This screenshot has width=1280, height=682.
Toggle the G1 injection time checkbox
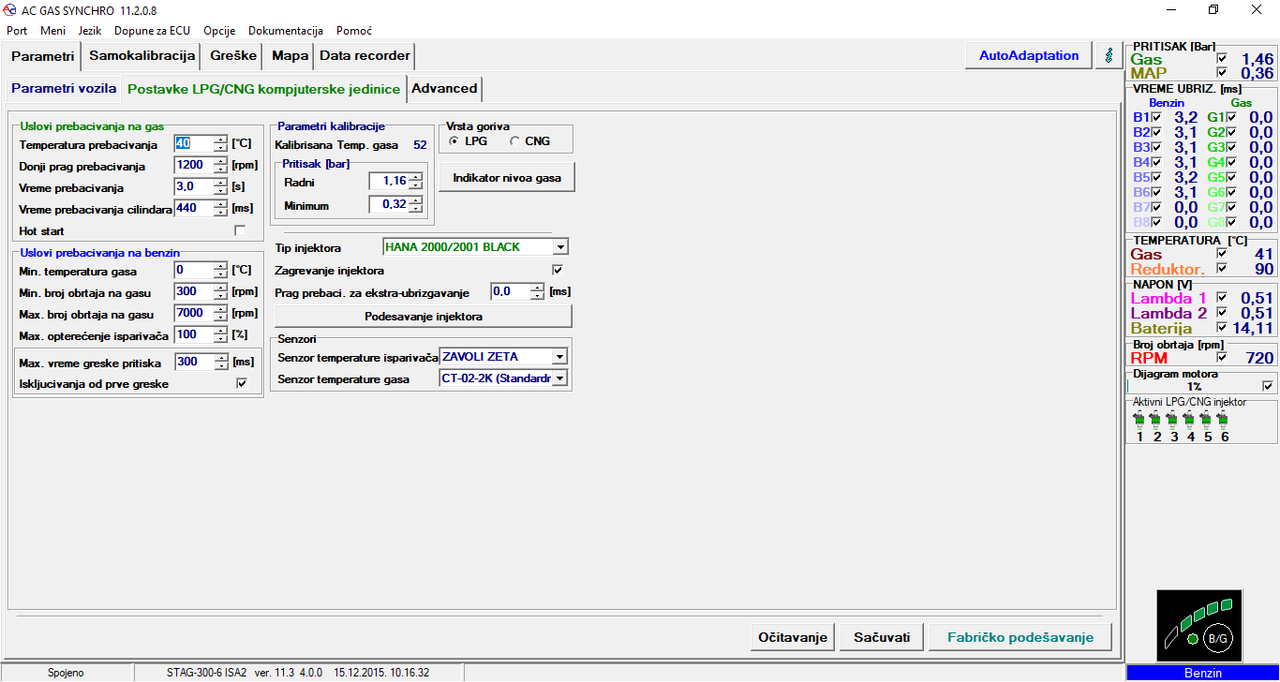[x=1231, y=118]
